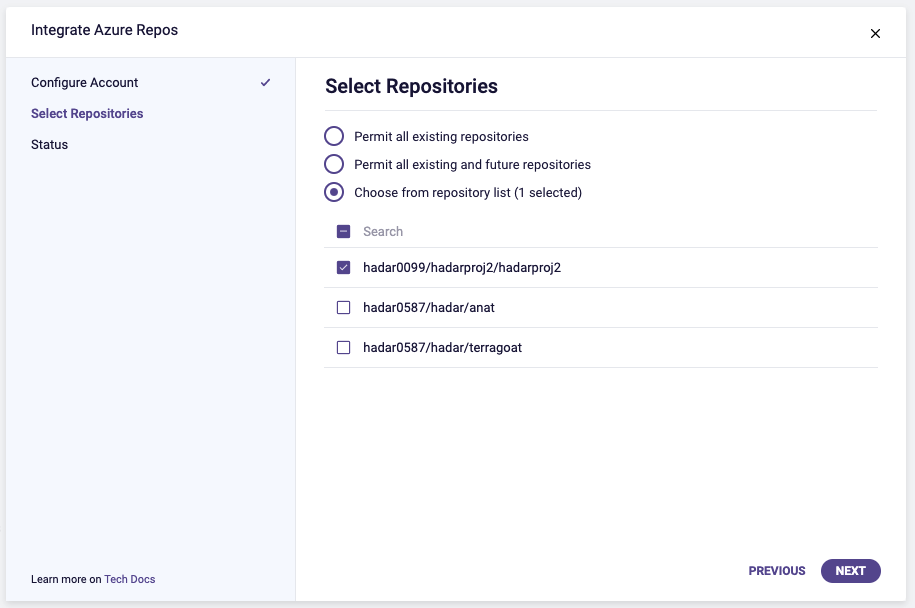The image size is (915, 608).
Task: Select Permit all existing and future repositories
Action: click(x=334, y=164)
